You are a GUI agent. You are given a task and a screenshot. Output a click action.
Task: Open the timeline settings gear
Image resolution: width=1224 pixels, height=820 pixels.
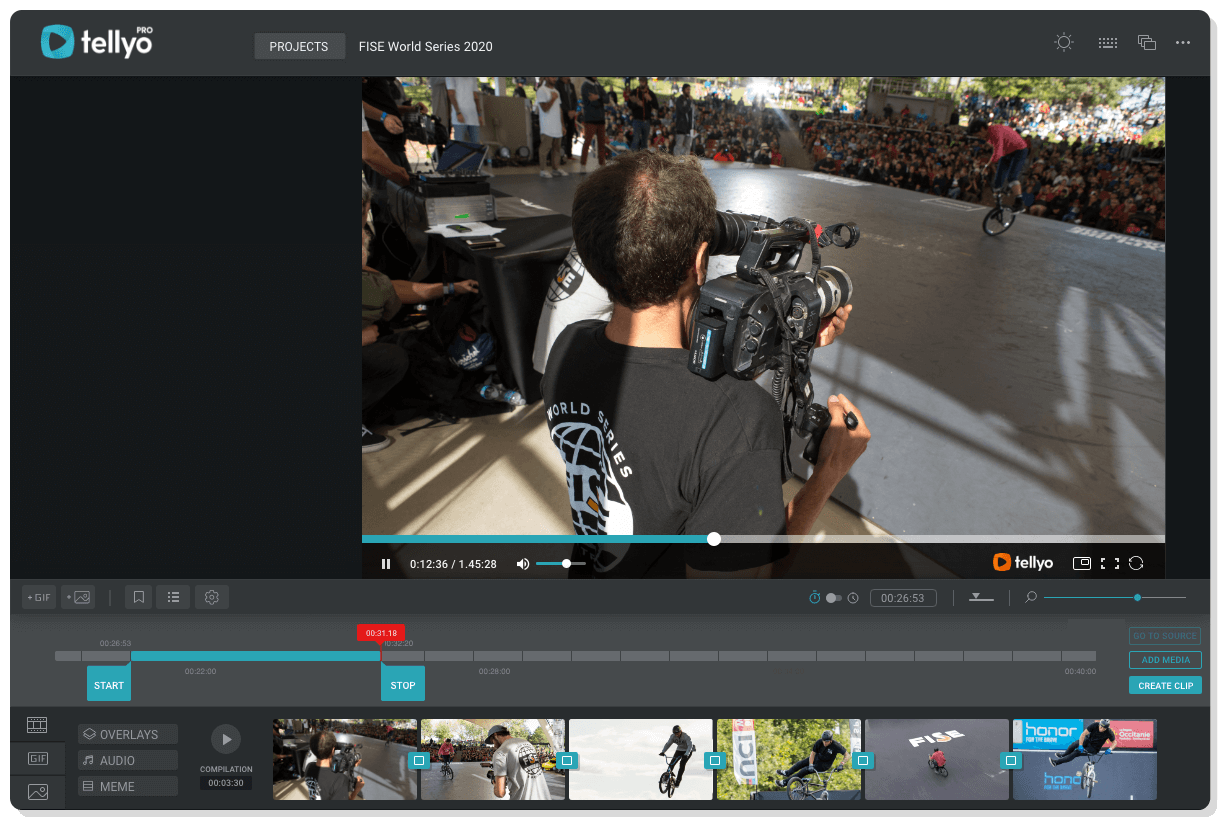[212, 597]
